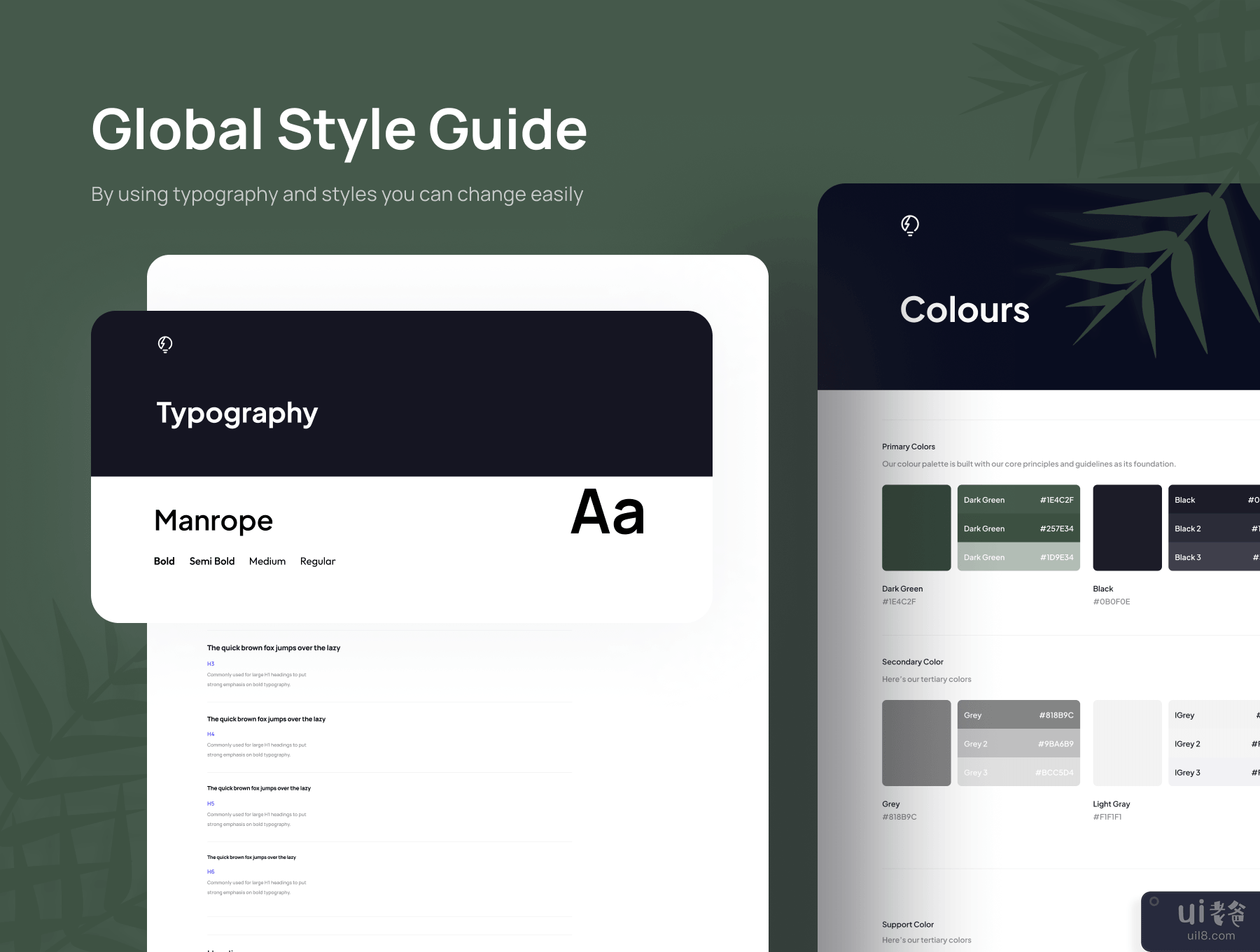
Task: Select the Semi Bold font weight label
Action: (211, 561)
